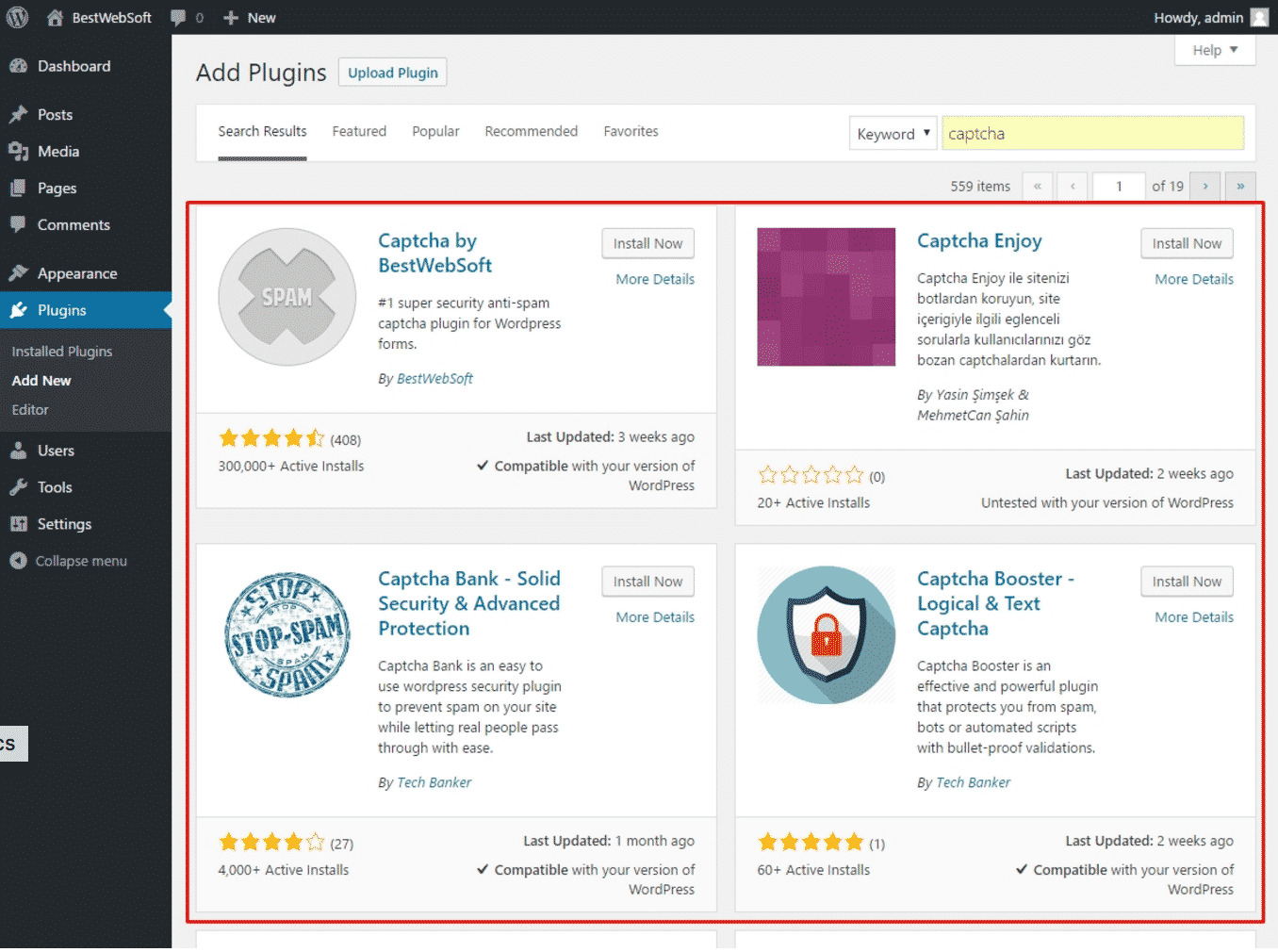Click the 300,000+ Active Installs text
The width and height of the screenshot is (1278, 952).
tap(290, 466)
